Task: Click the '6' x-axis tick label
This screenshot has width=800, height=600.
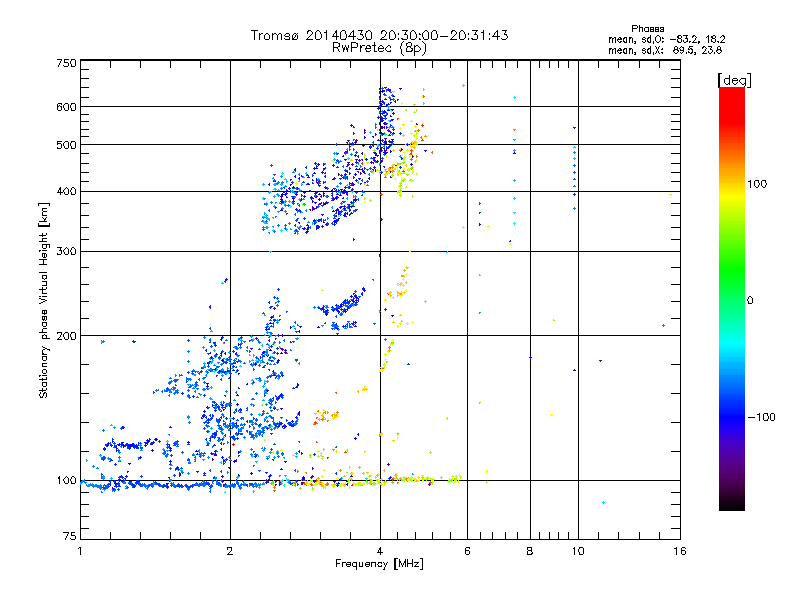Action: pyautogui.click(x=467, y=551)
